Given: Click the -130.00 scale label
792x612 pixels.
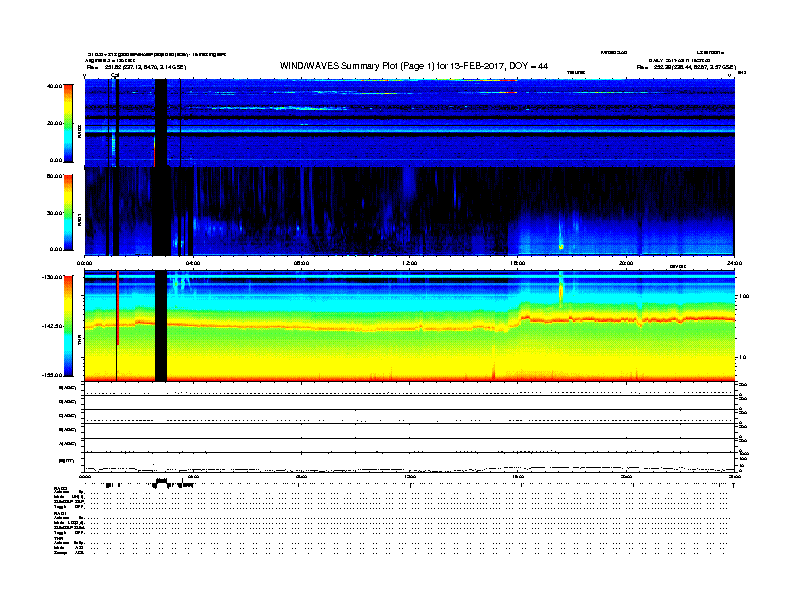Looking at the screenshot, I should (52, 277).
